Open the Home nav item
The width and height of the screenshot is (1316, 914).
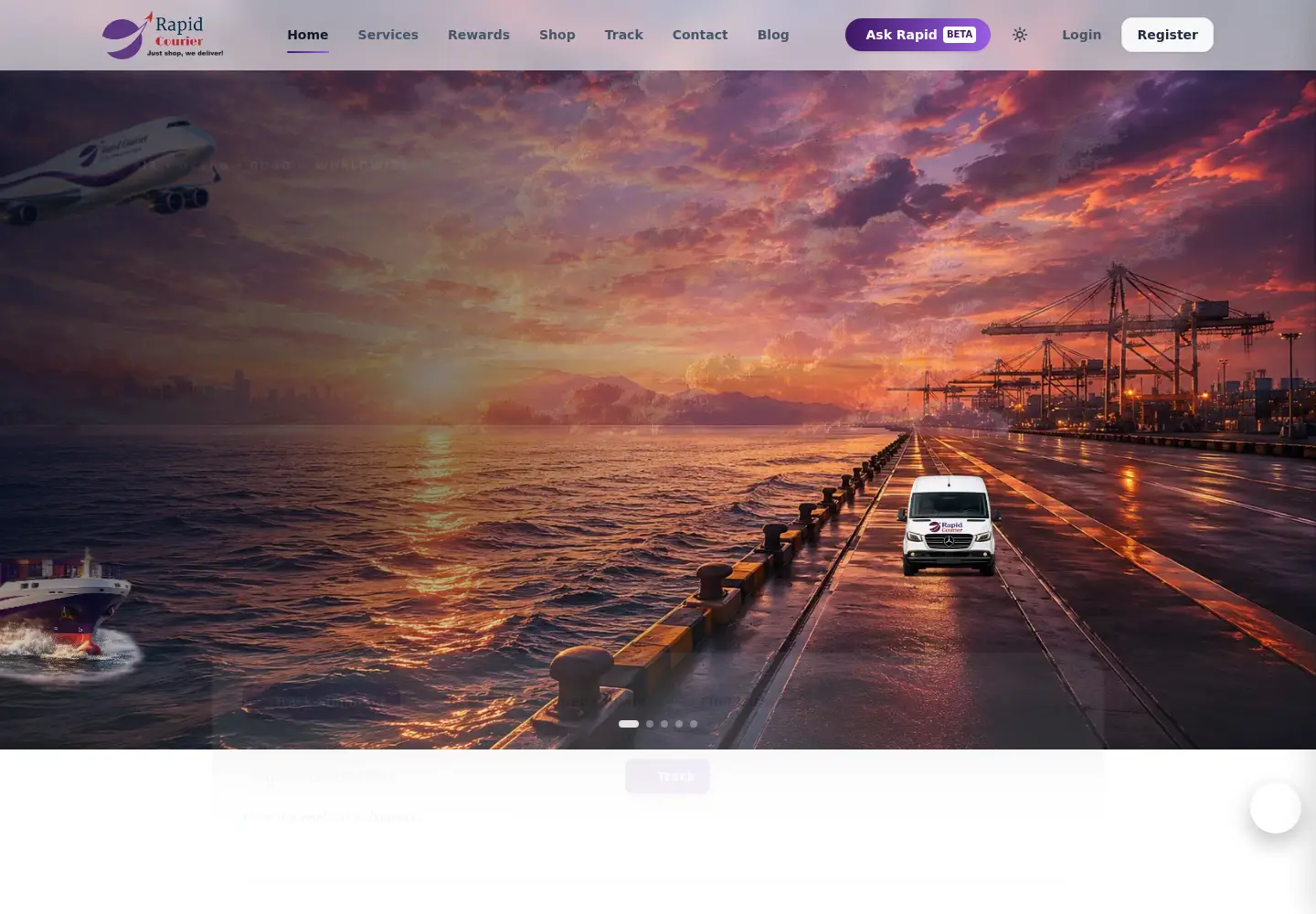(x=307, y=35)
